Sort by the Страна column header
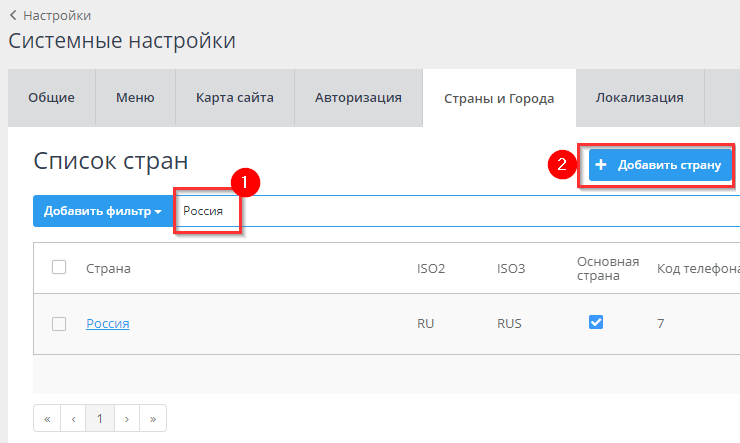 [x=108, y=268]
